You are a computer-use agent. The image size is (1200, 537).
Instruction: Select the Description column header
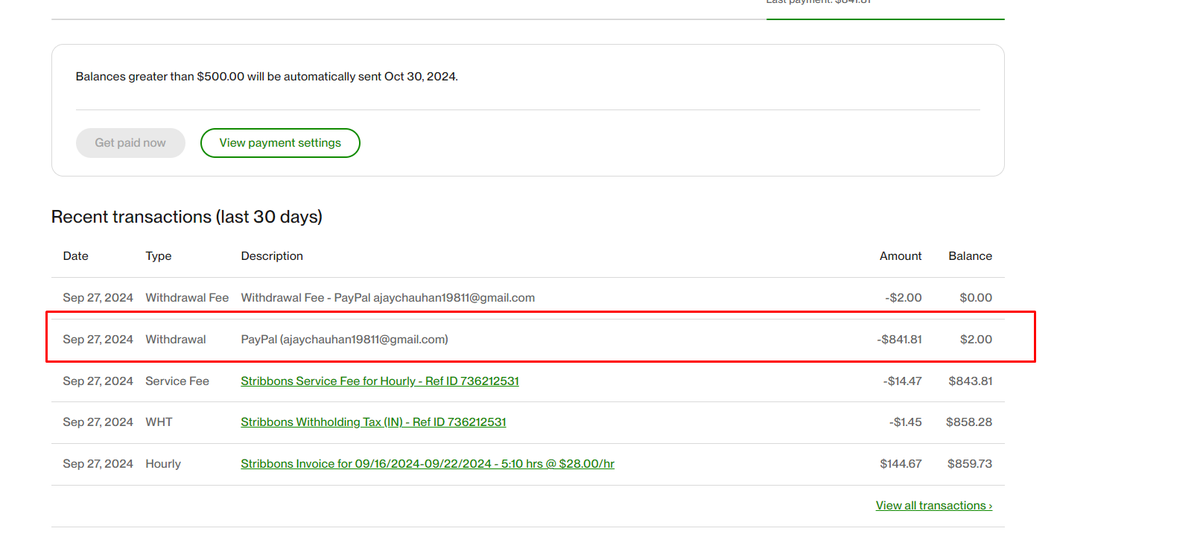click(x=272, y=256)
